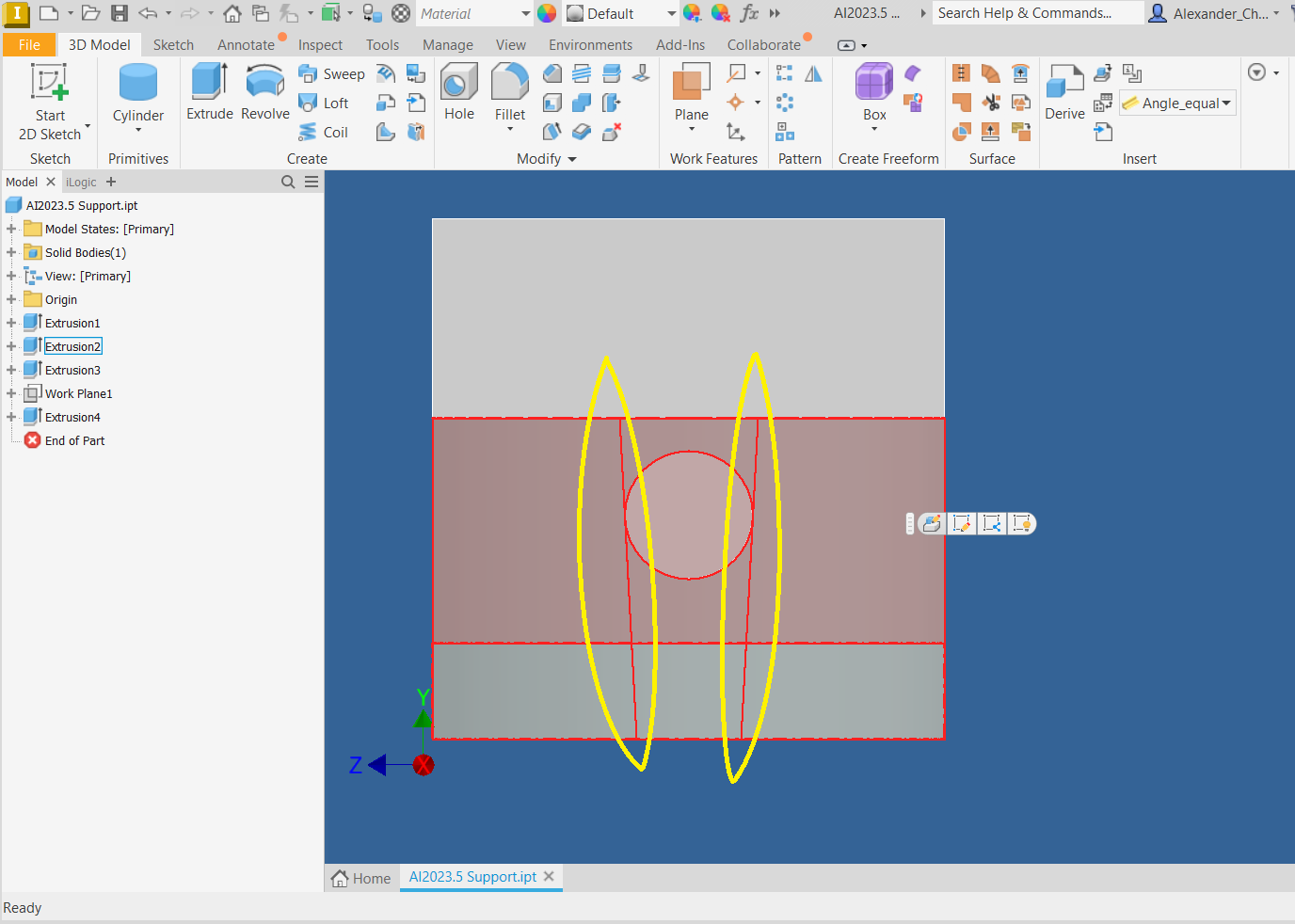The width and height of the screenshot is (1295, 924).
Task: Select the Revolve tool
Action: pos(264,91)
